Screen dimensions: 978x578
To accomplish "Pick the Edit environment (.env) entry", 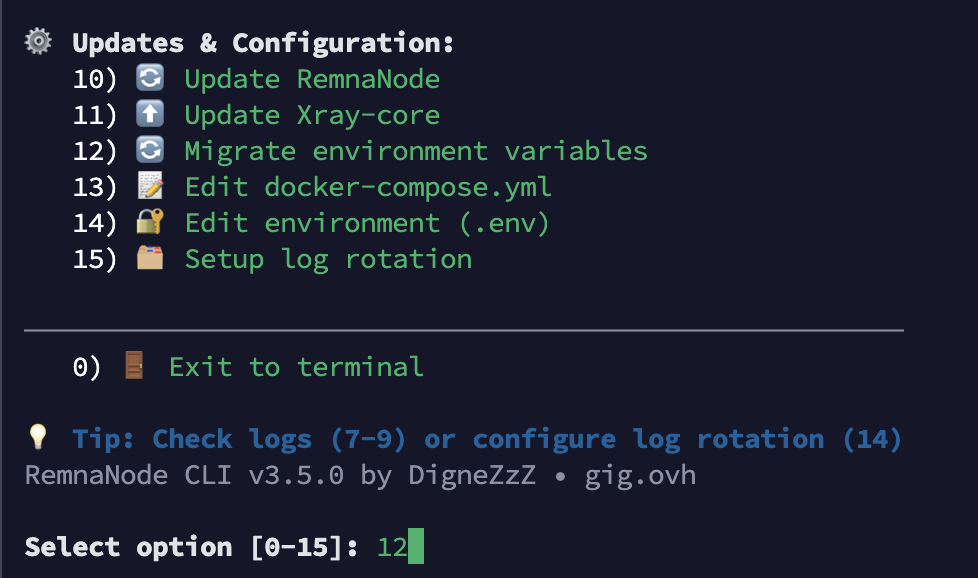I will point(367,223).
